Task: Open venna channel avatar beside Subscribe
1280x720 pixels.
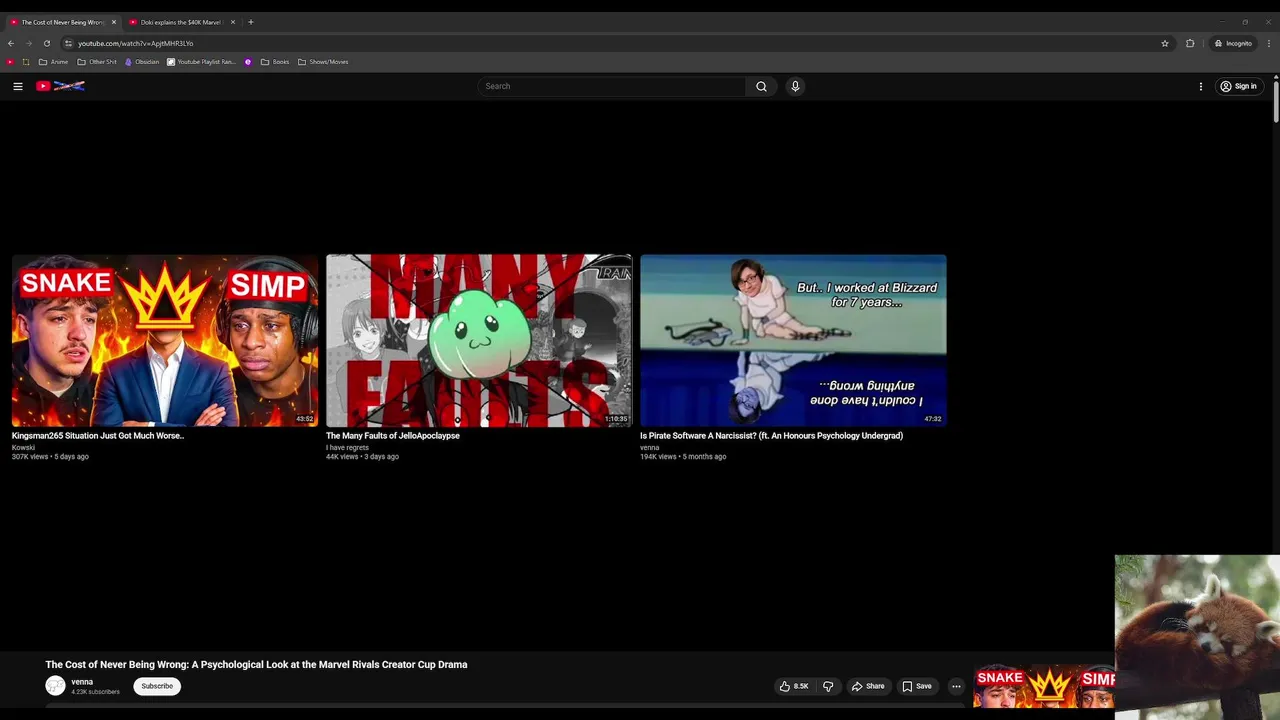Action: pyautogui.click(x=55, y=686)
